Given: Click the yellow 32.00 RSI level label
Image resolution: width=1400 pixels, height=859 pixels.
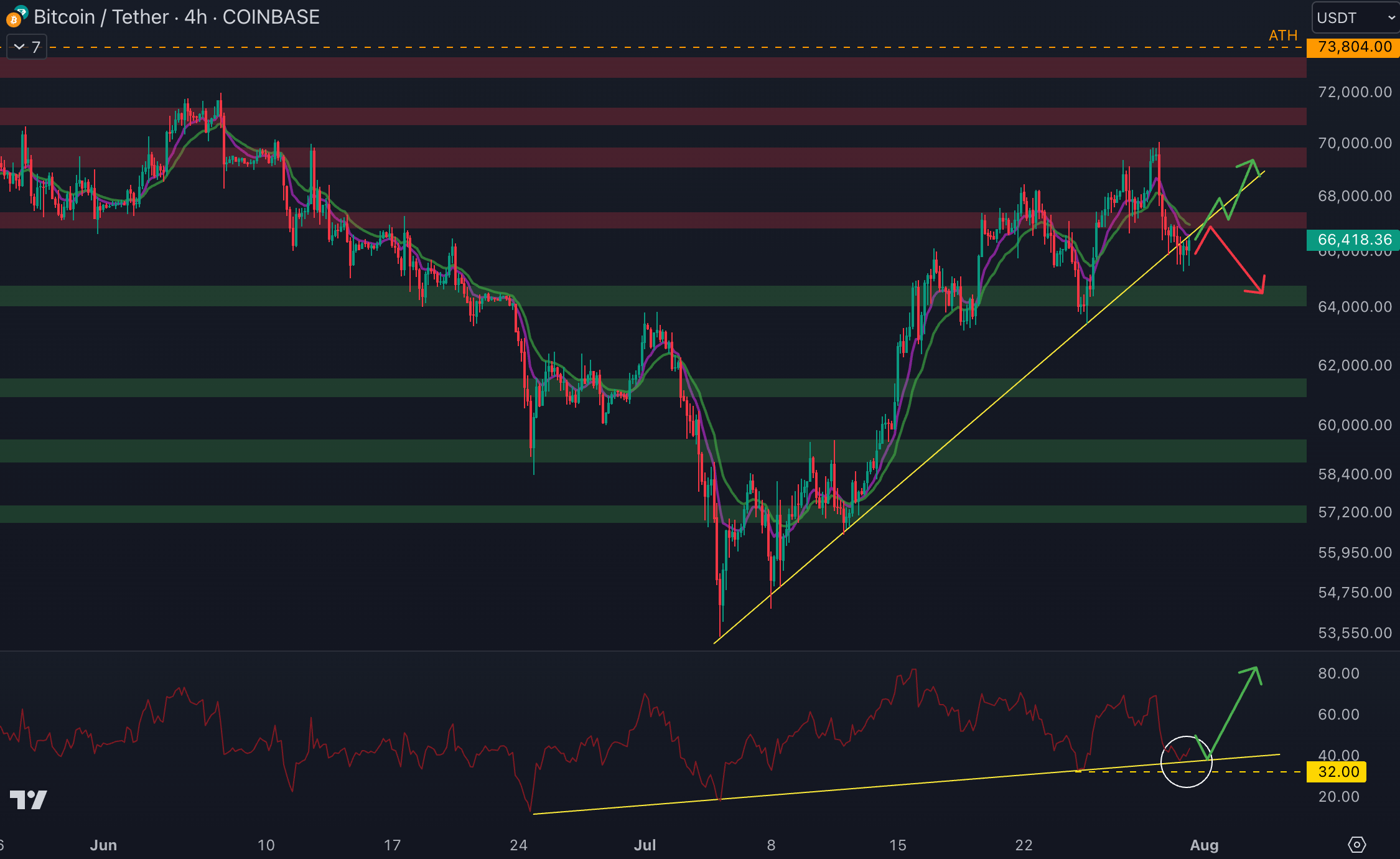Looking at the screenshot, I should pyautogui.click(x=1338, y=772).
